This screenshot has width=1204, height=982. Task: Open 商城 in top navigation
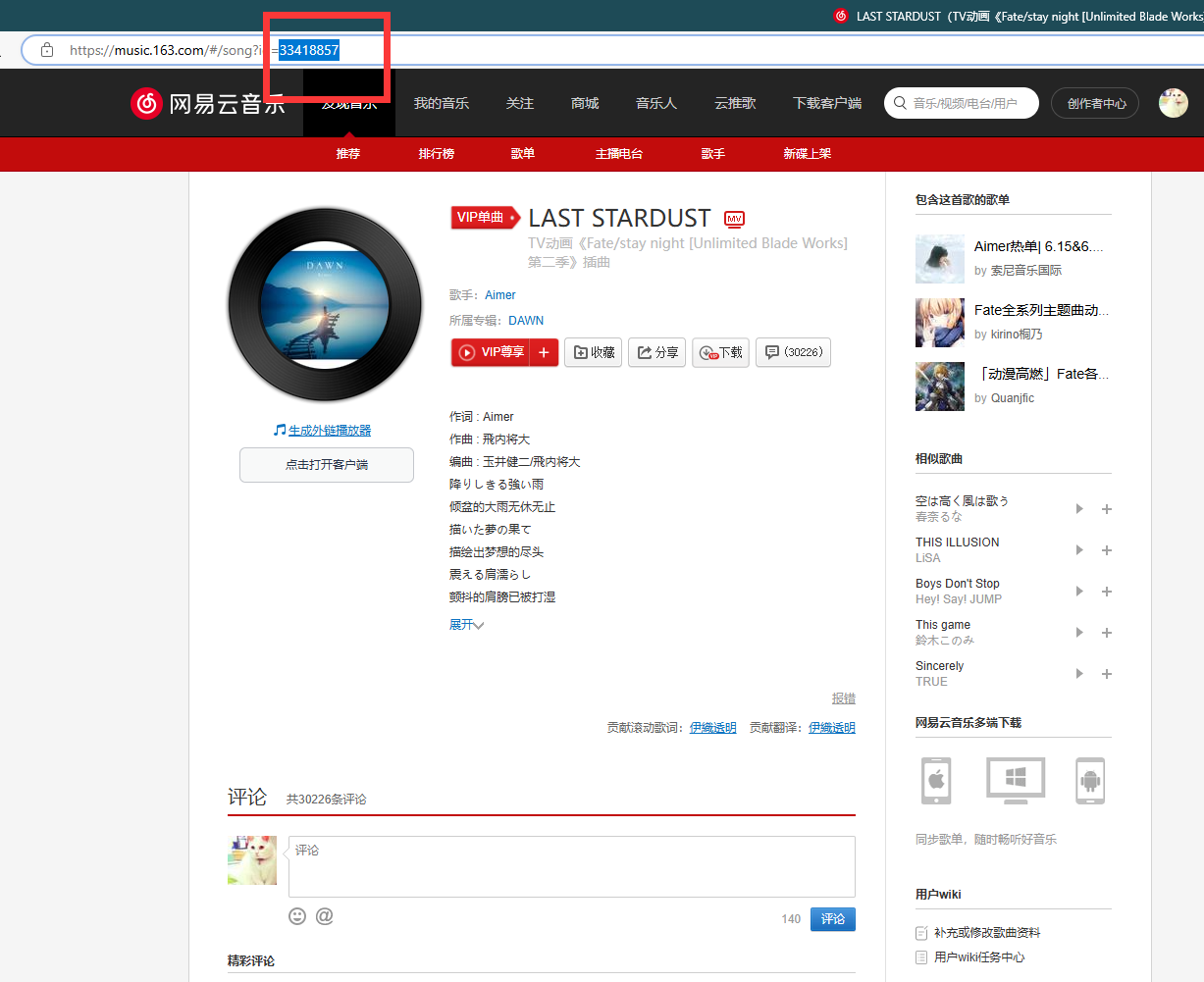585,103
